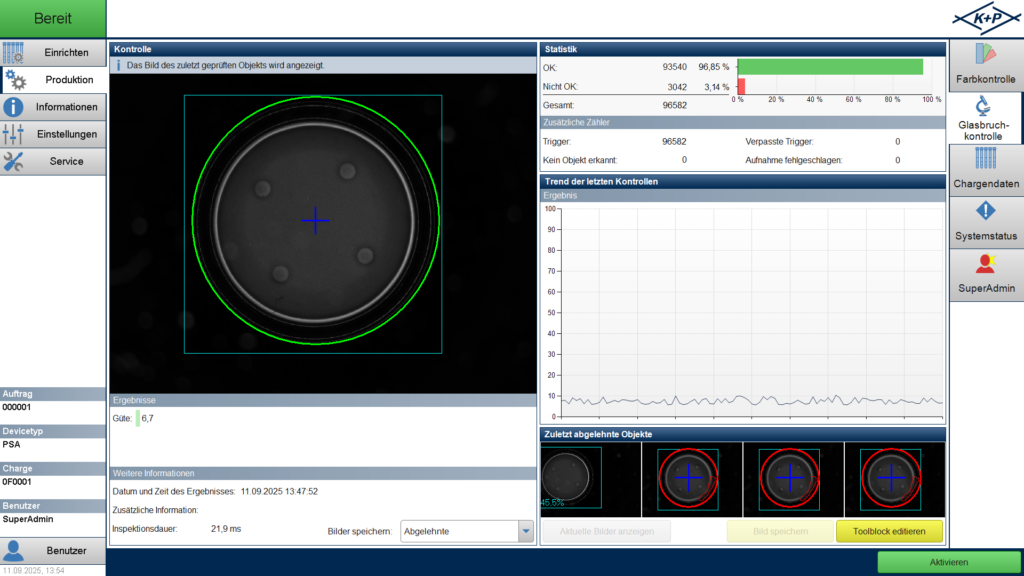The height and width of the screenshot is (576, 1024).
Task: Click the result timestamp 11.09.2025 13:47:52
Action: tap(280, 492)
